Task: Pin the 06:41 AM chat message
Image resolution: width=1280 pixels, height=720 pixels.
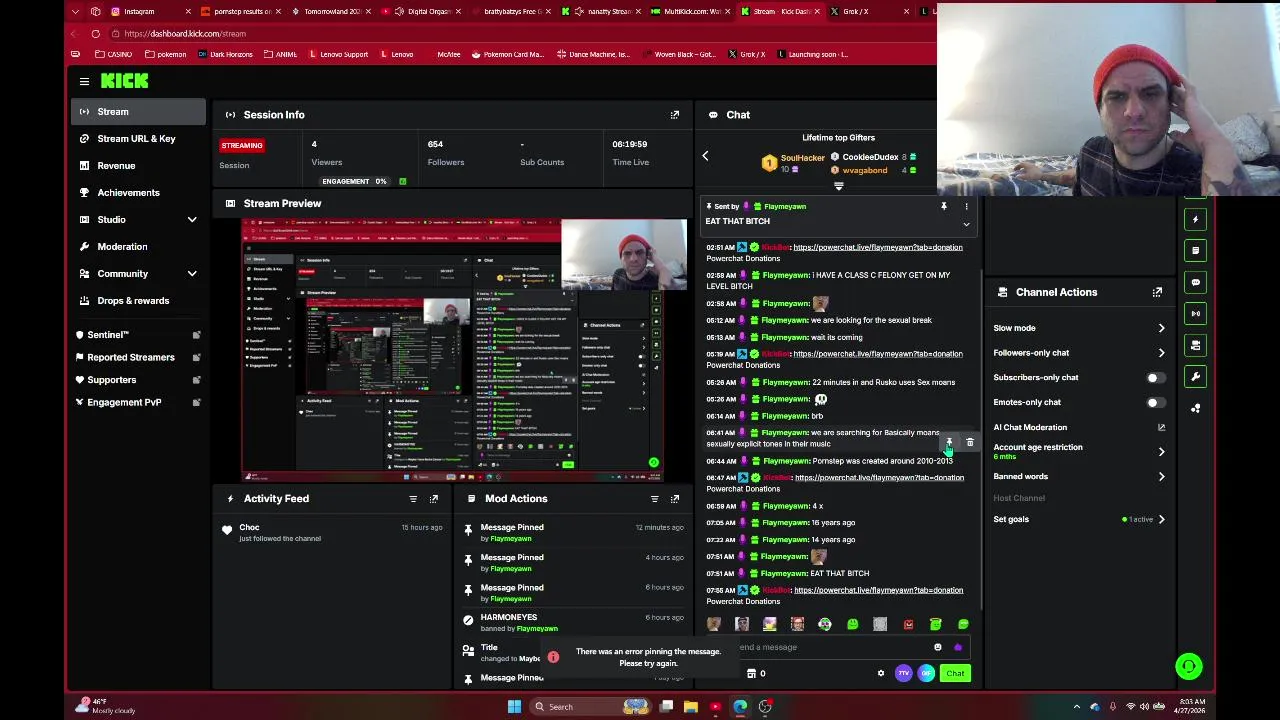Action: point(949,442)
